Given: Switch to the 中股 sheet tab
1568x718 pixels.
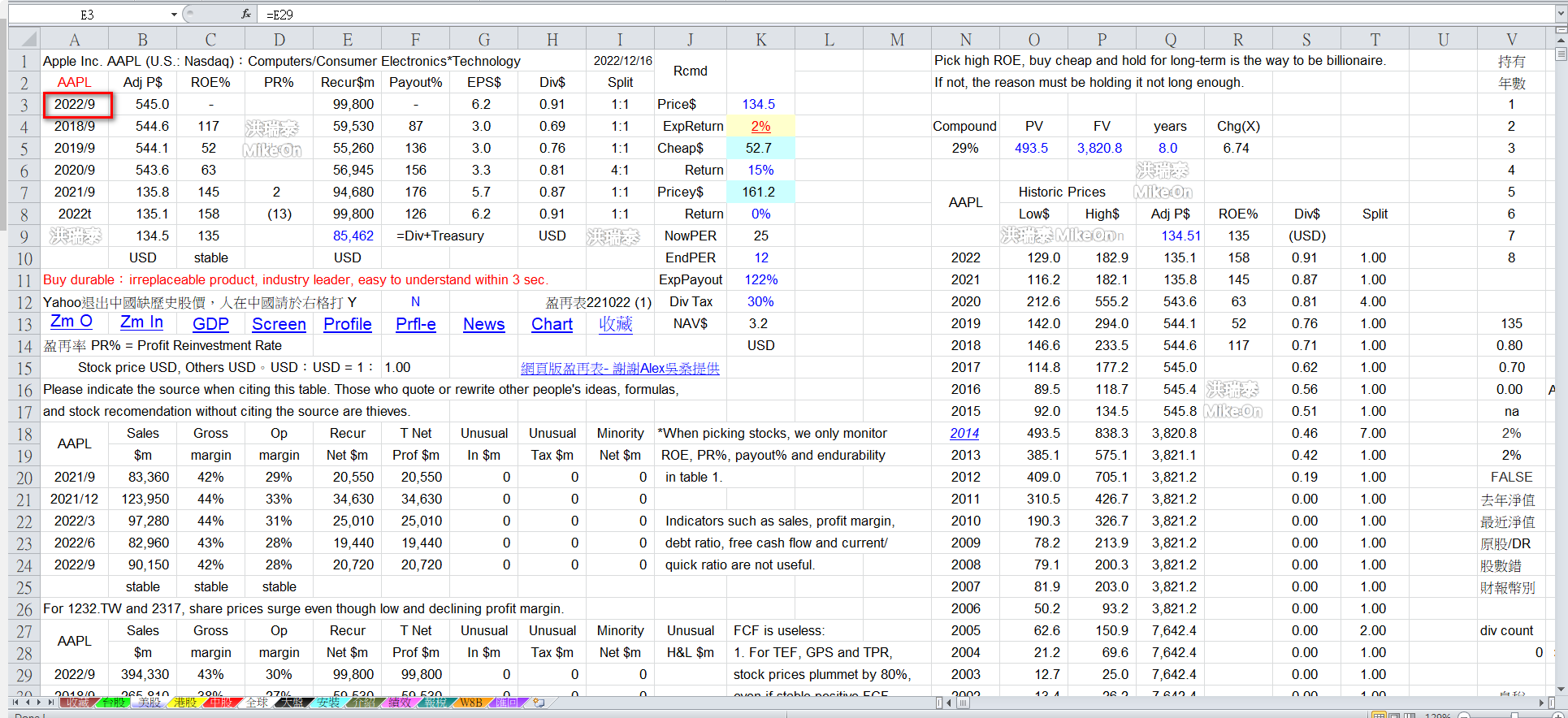Looking at the screenshot, I should 221,703.
